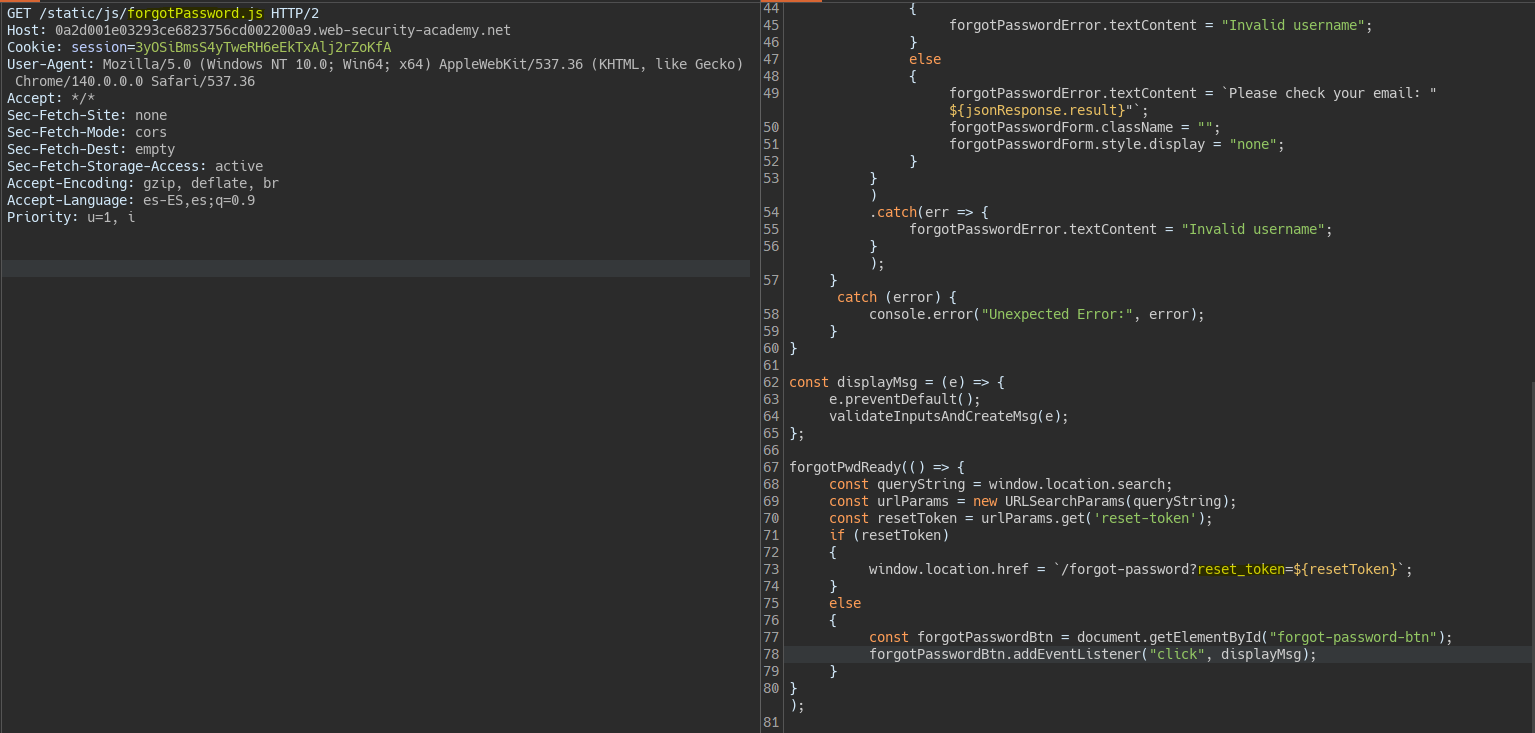
Task: Click line number 49 in the gutter
Action: [770, 93]
